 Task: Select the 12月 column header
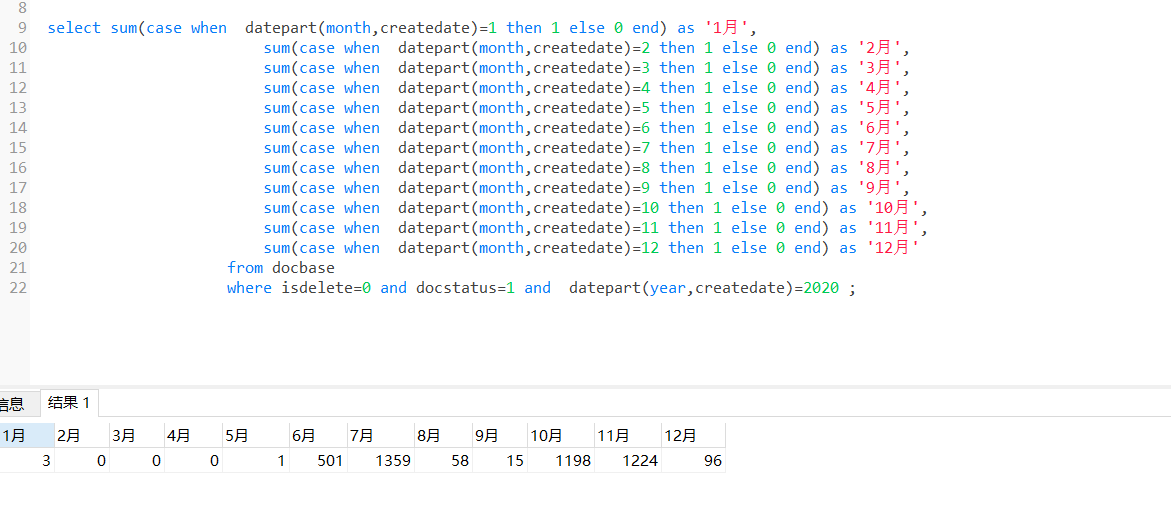click(693, 436)
